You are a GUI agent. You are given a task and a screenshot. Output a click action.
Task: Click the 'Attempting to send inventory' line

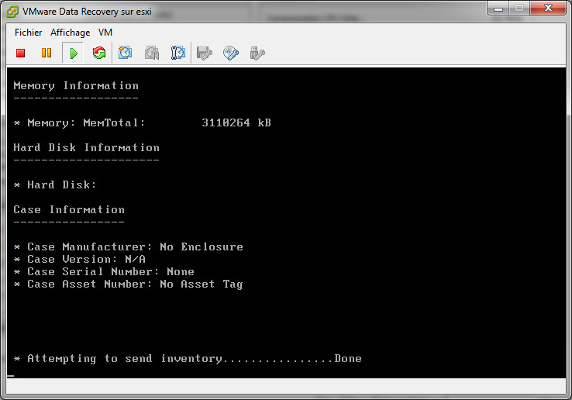(188, 359)
